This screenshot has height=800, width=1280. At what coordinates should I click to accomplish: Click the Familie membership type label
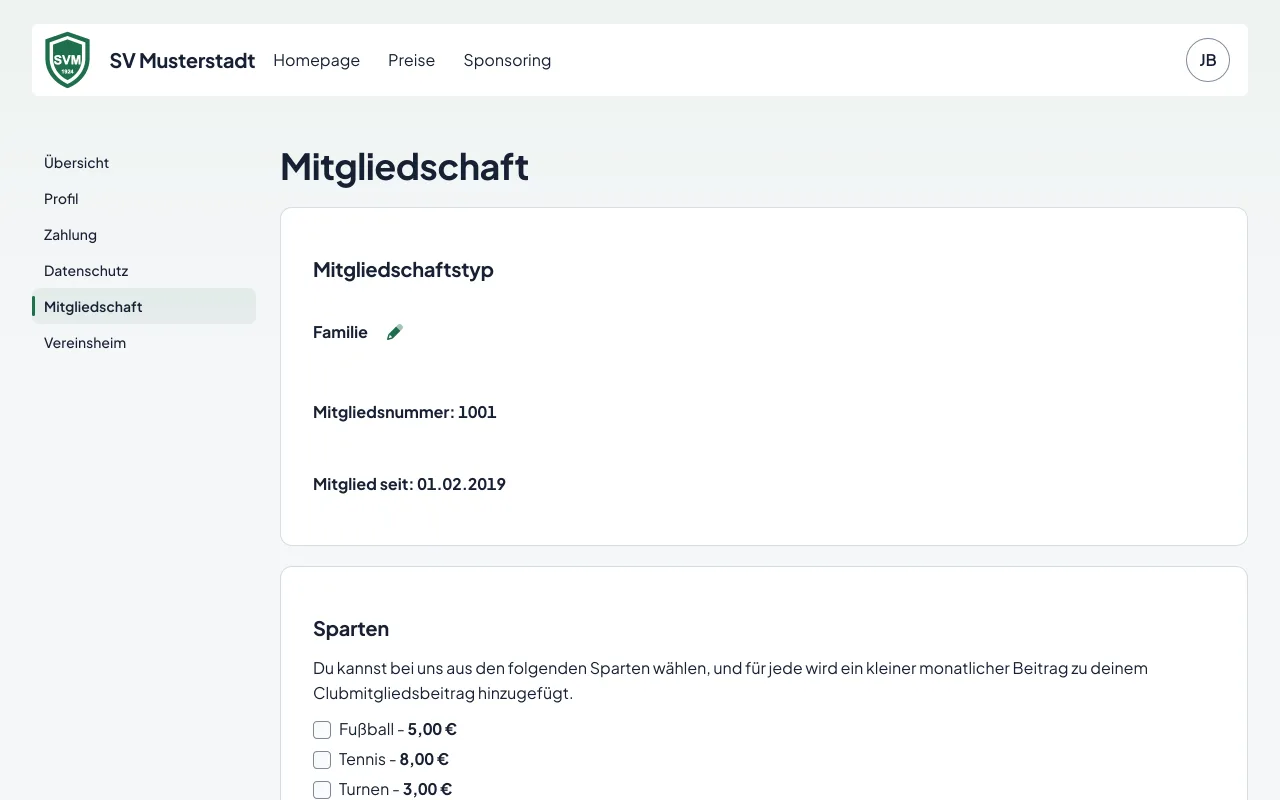[x=340, y=332]
